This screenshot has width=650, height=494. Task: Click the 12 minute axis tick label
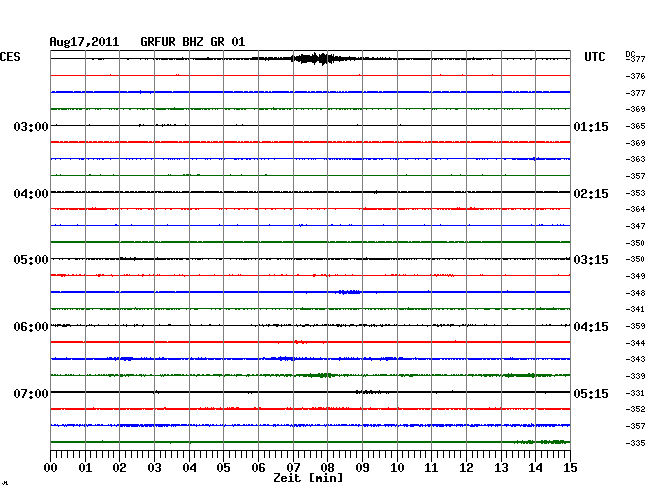(x=466, y=467)
